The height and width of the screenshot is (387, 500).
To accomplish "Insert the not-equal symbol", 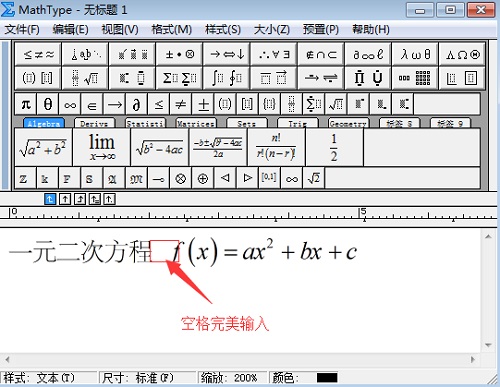I will coord(181,105).
